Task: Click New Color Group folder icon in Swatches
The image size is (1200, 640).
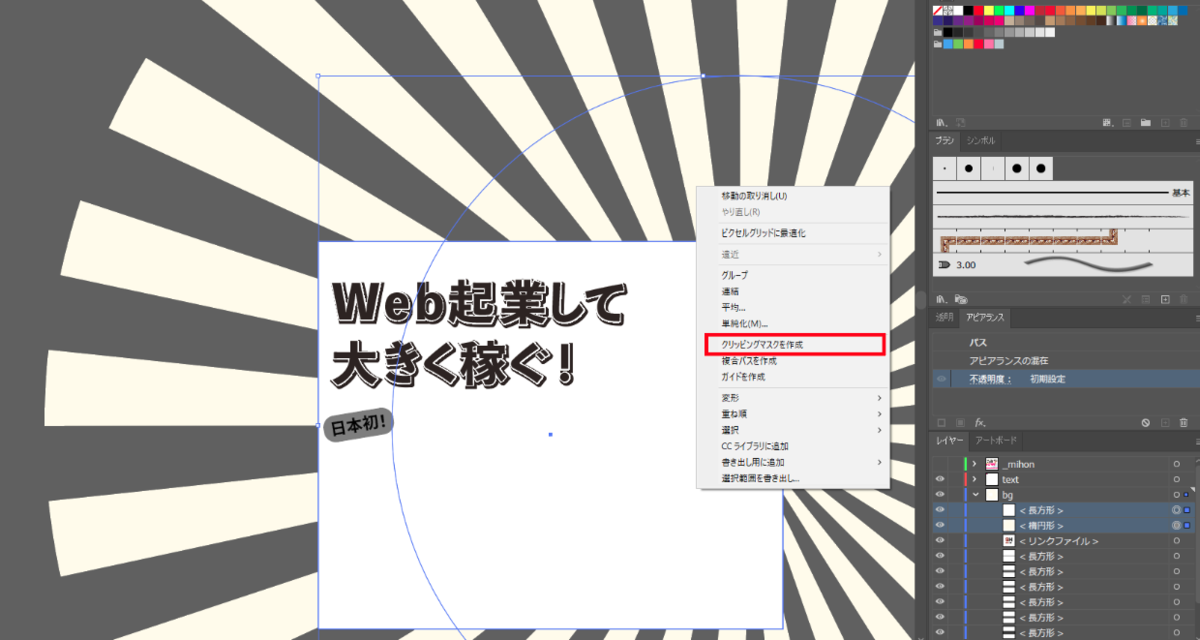Action: click(1146, 123)
